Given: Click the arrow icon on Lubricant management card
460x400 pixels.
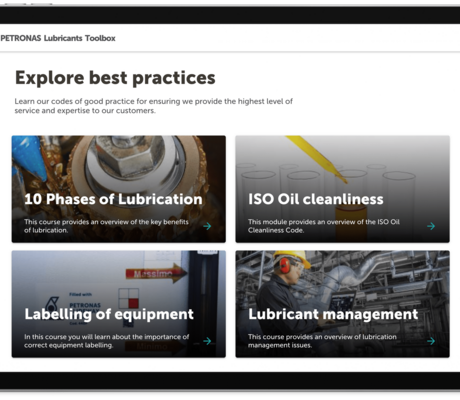Looking at the screenshot, I should point(431,341).
